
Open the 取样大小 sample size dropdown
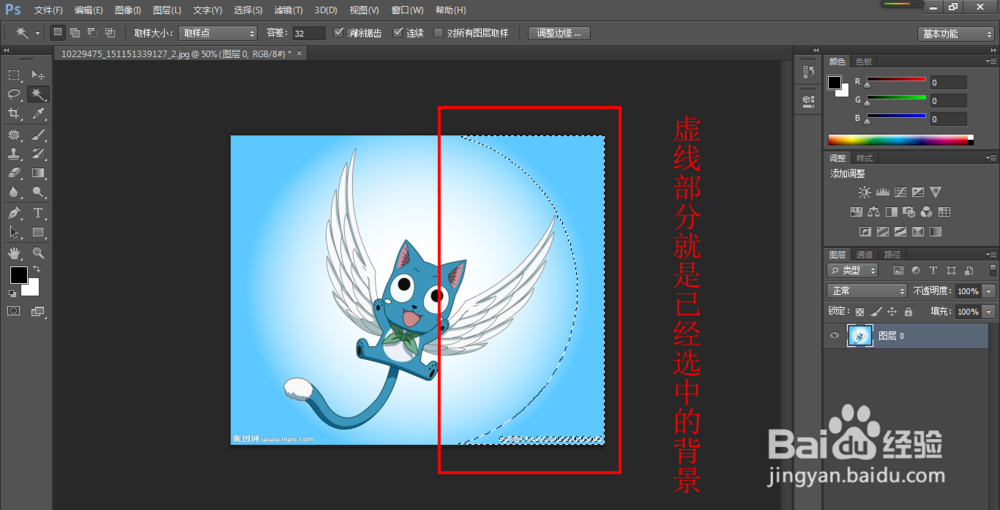tap(217, 33)
